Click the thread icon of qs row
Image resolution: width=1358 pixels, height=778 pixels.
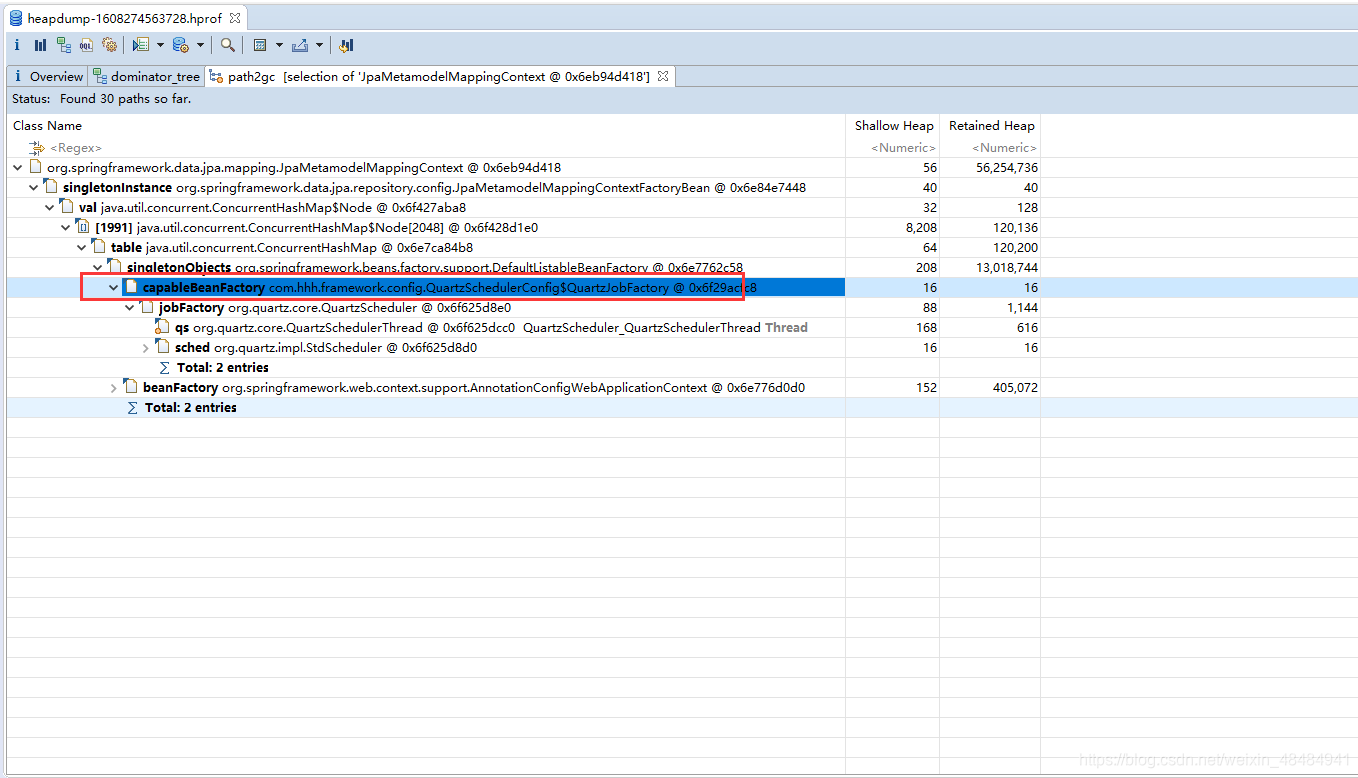163,327
